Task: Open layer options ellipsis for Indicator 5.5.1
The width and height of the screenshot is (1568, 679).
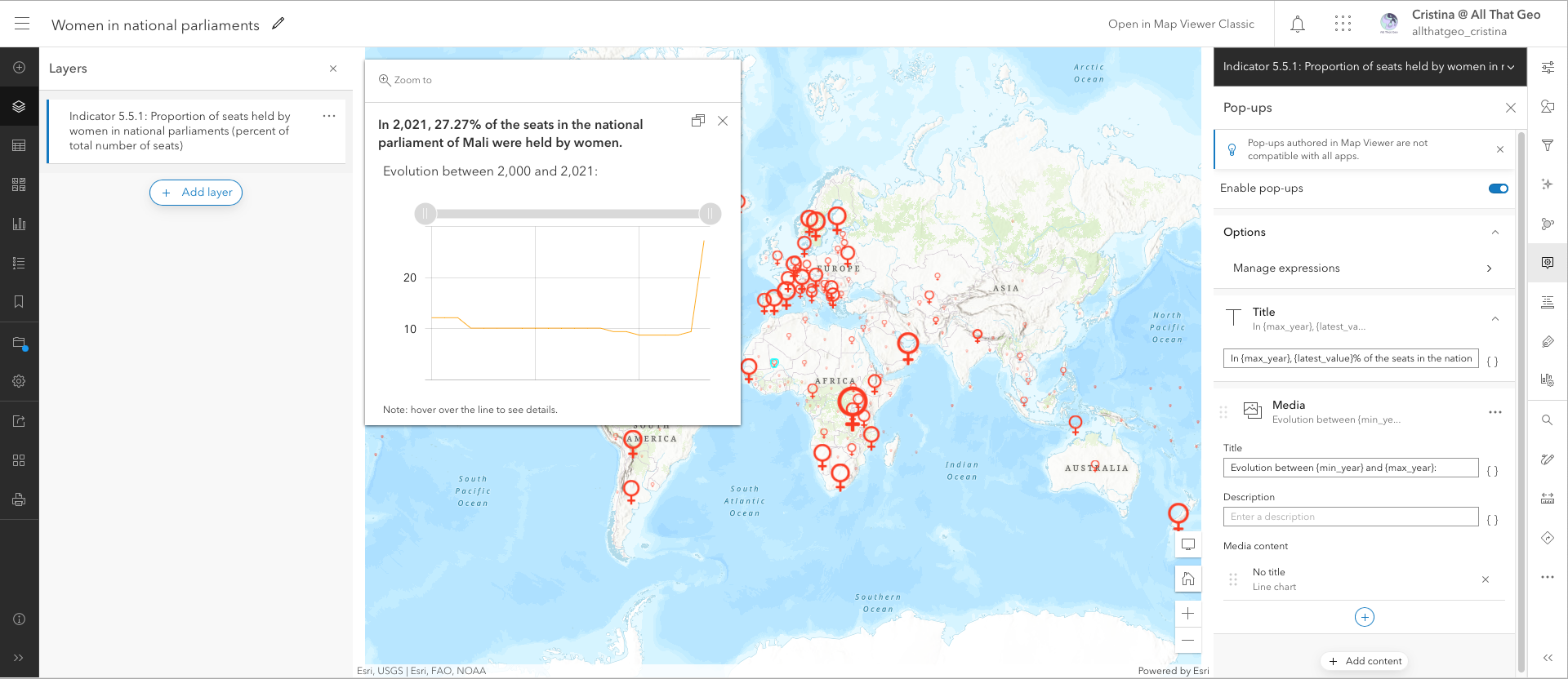Action: pos(329,116)
